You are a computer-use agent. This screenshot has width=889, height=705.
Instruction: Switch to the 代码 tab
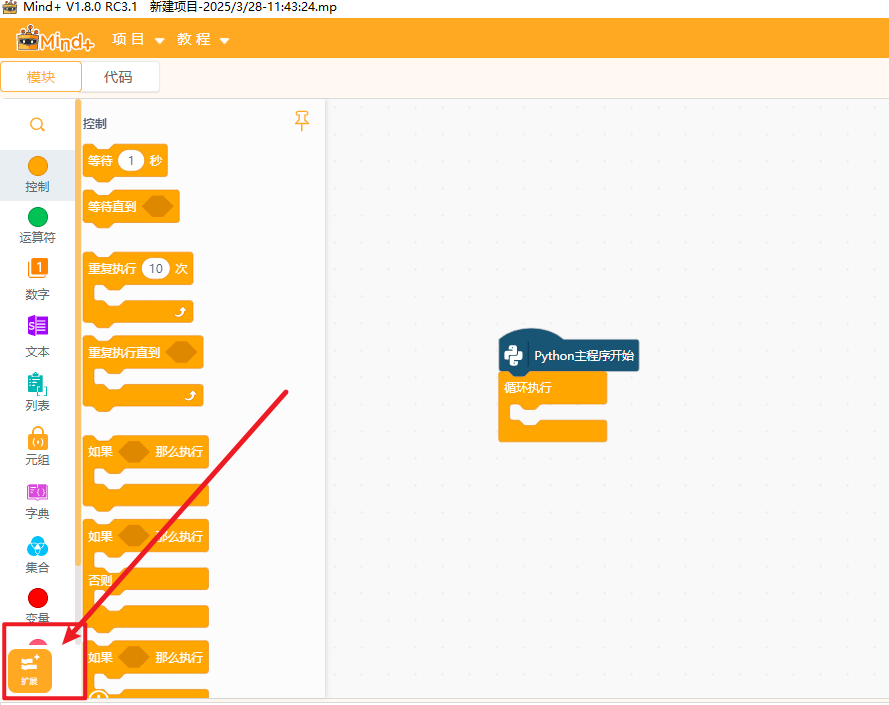coord(118,77)
